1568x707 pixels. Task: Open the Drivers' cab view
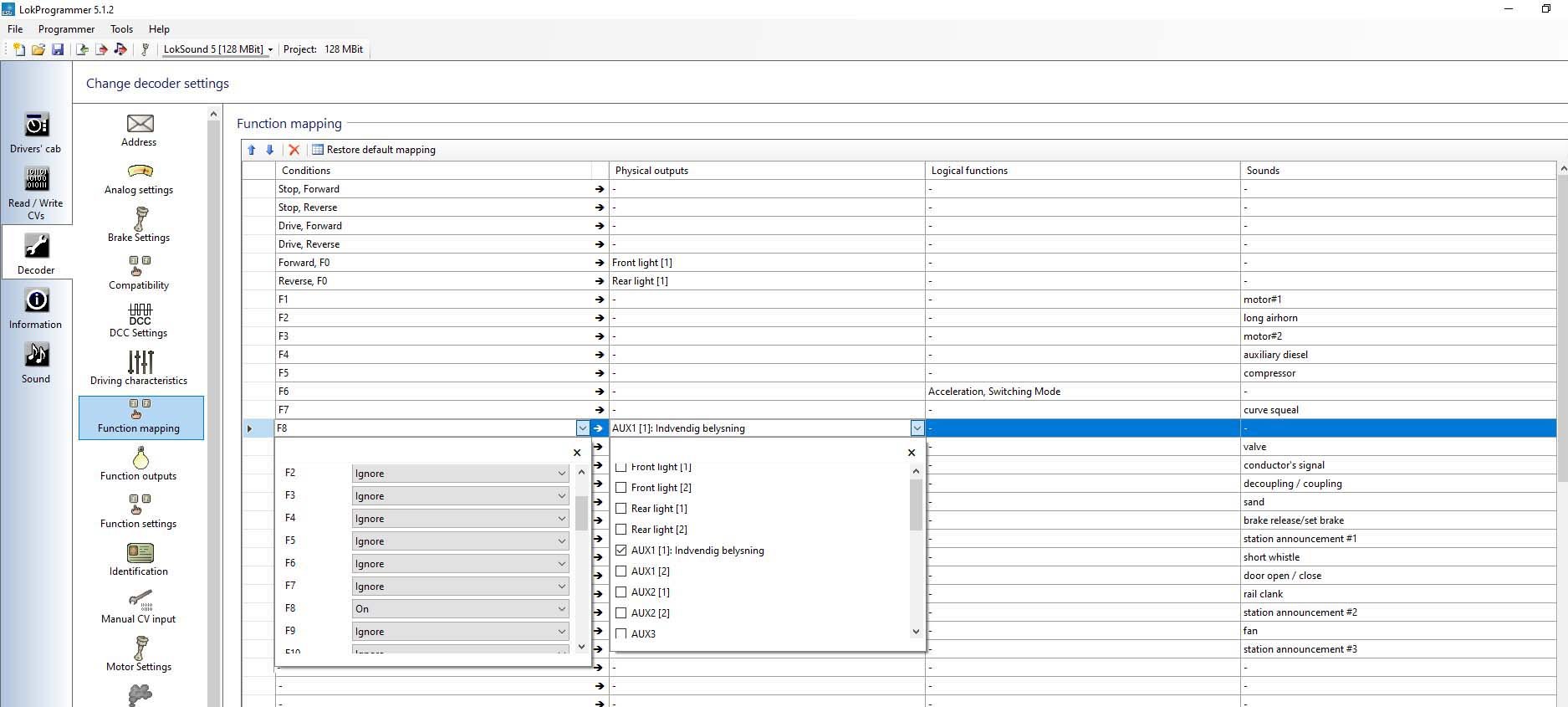point(36,133)
